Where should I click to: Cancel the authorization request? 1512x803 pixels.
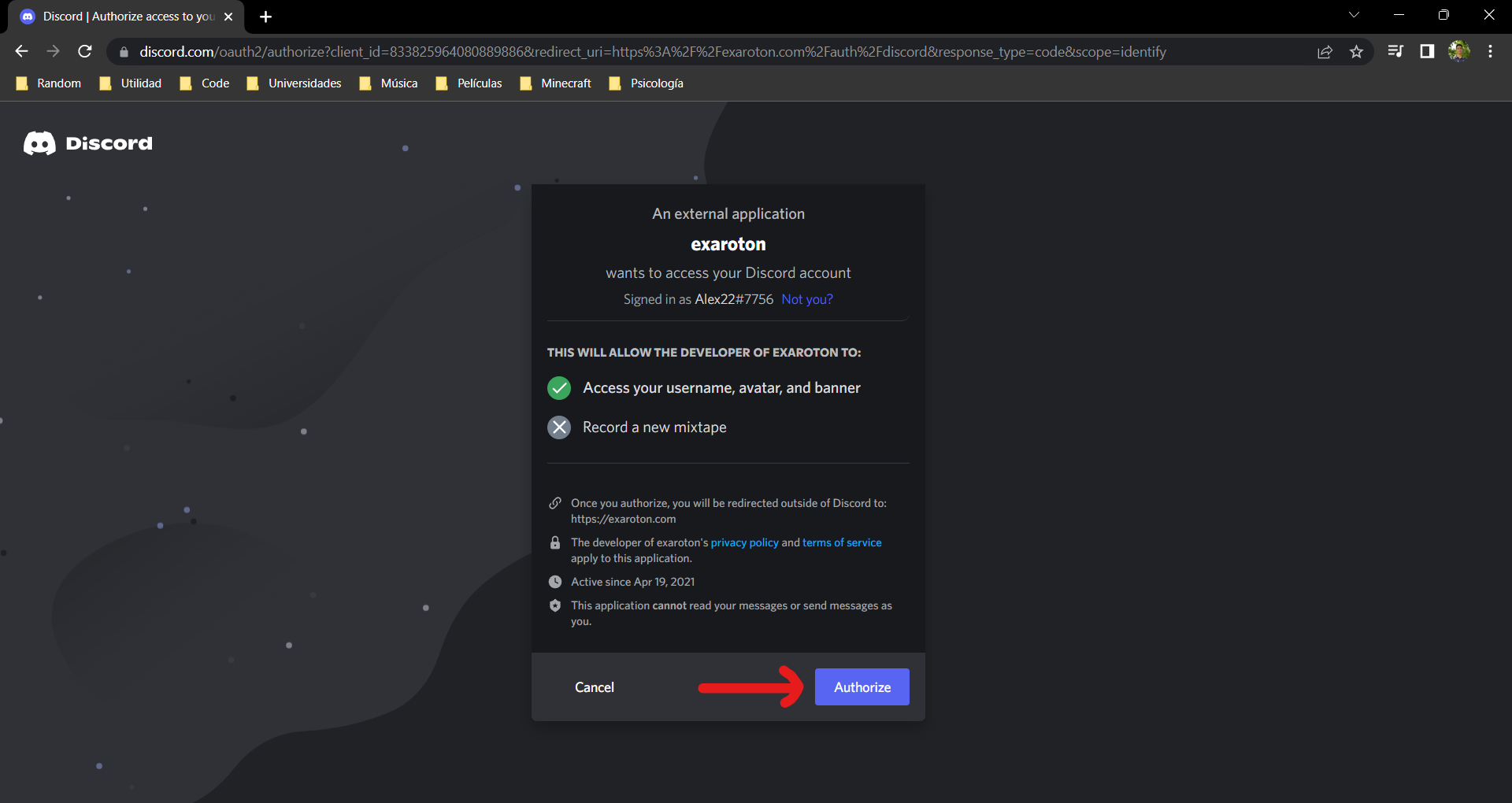click(595, 687)
